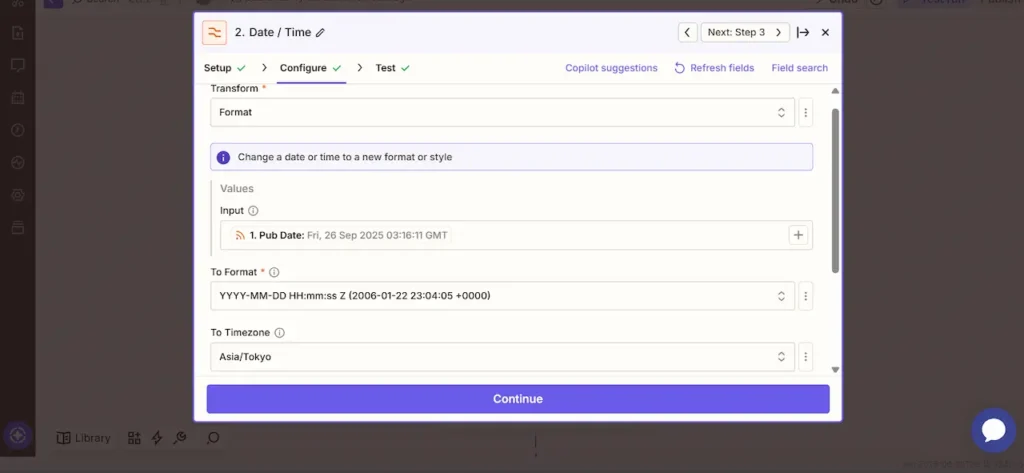Viewport: 1024px width, 473px height.
Task: Close the Date / Time step panel
Action: (x=825, y=32)
